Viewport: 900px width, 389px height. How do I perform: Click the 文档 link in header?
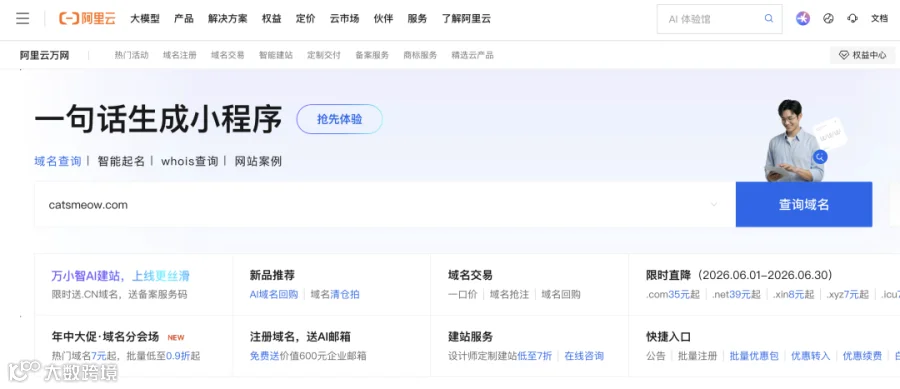(x=879, y=19)
